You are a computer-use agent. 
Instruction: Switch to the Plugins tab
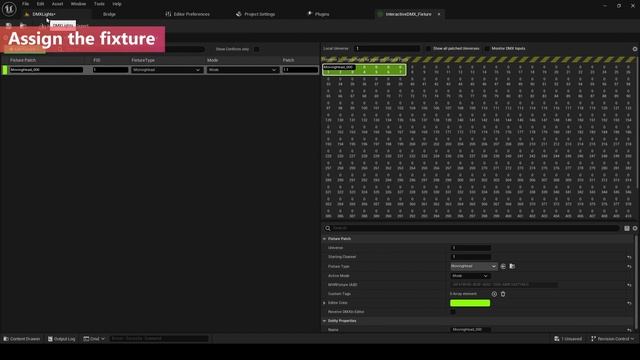pos(318,14)
